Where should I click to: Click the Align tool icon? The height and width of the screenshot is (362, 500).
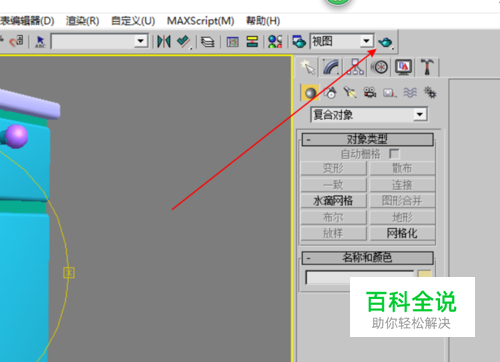pos(184,42)
